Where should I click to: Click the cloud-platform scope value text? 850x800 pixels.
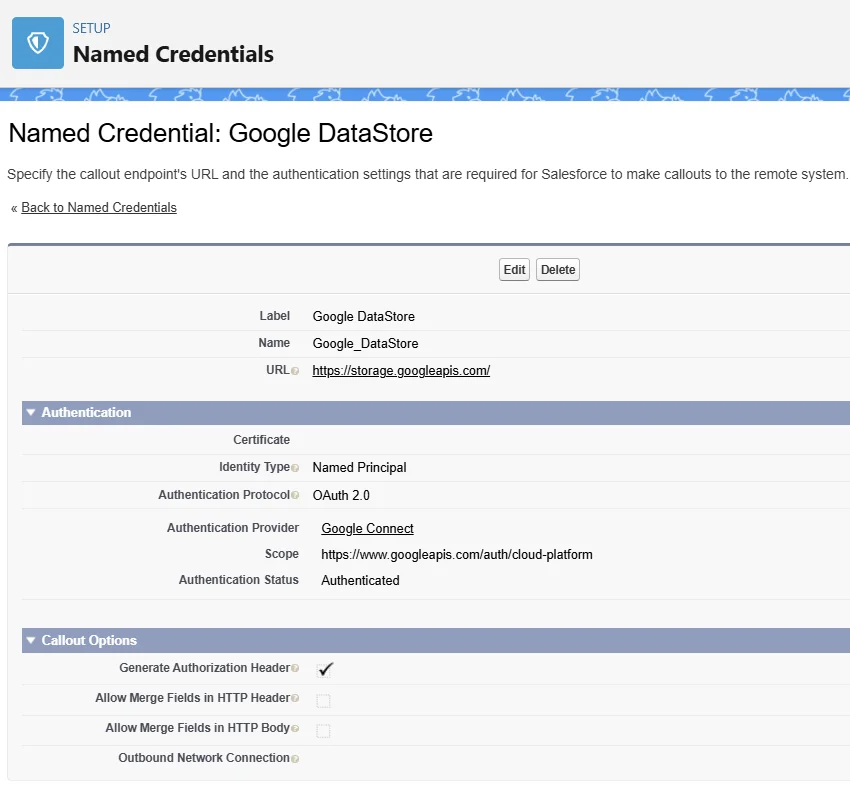click(x=456, y=554)
